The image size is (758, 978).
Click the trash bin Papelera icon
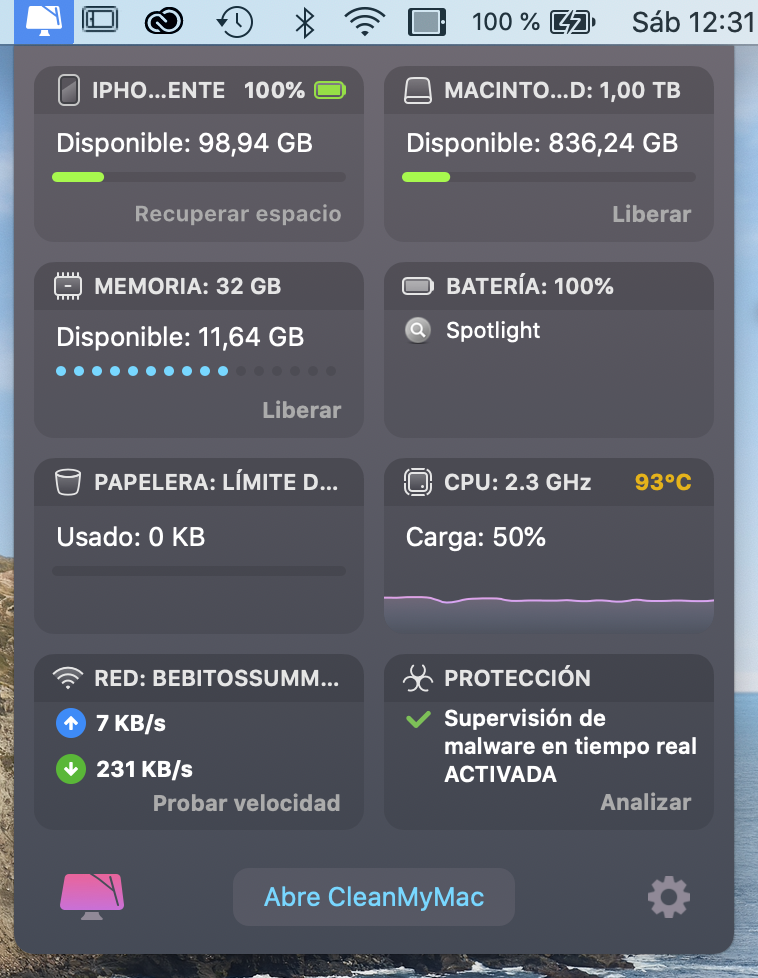click(x=68, y=483)
